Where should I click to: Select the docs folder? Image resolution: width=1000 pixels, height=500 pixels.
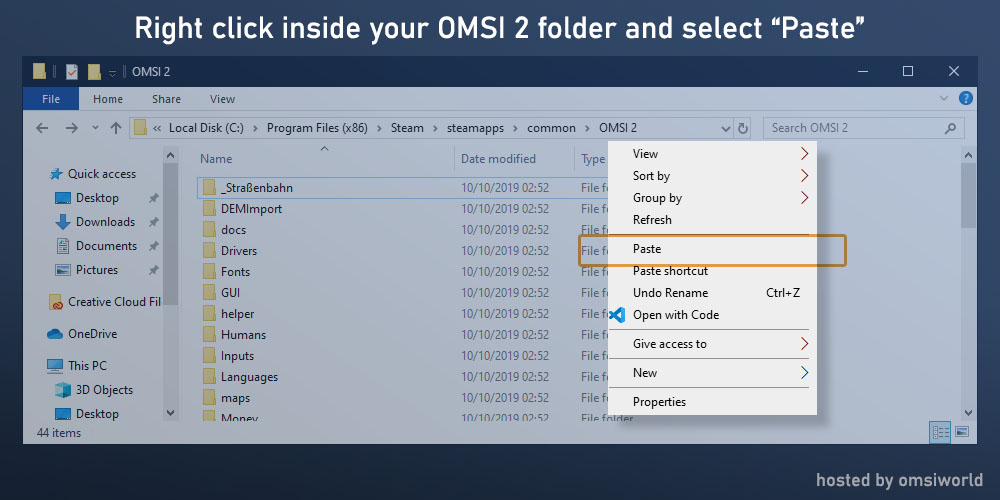233,230
